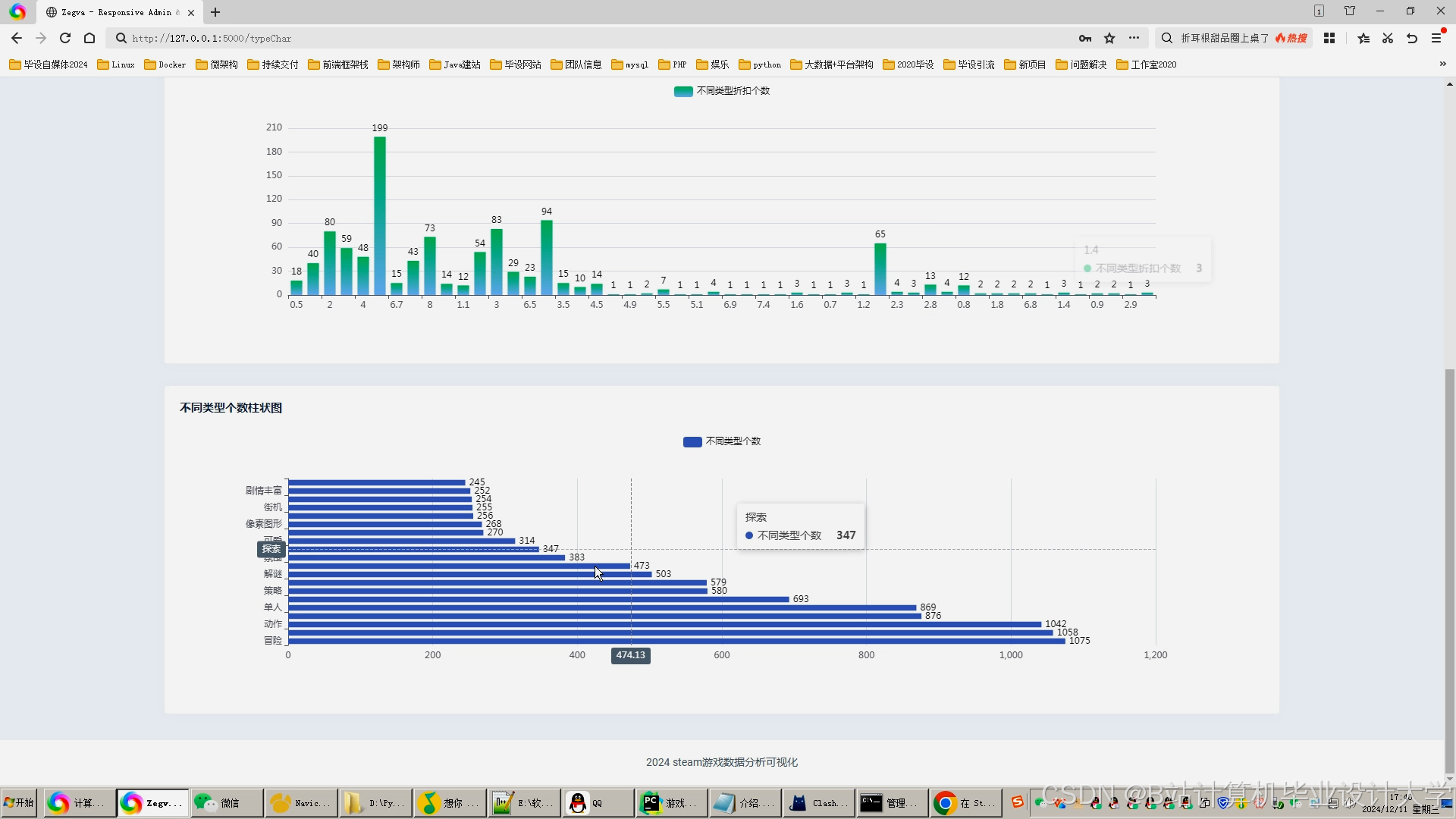
Task: Open the four-square apps grid icon
Action: coord(1329,38)
